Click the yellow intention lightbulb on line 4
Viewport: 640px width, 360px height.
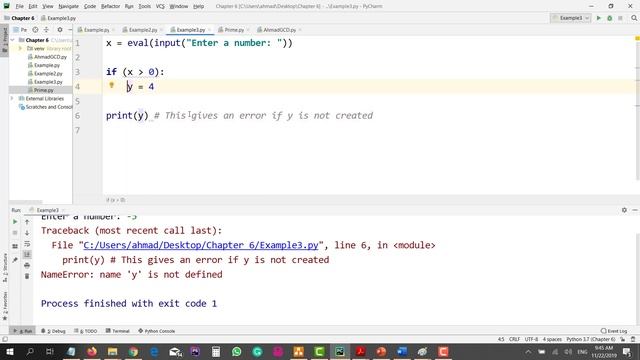[111, 85]
